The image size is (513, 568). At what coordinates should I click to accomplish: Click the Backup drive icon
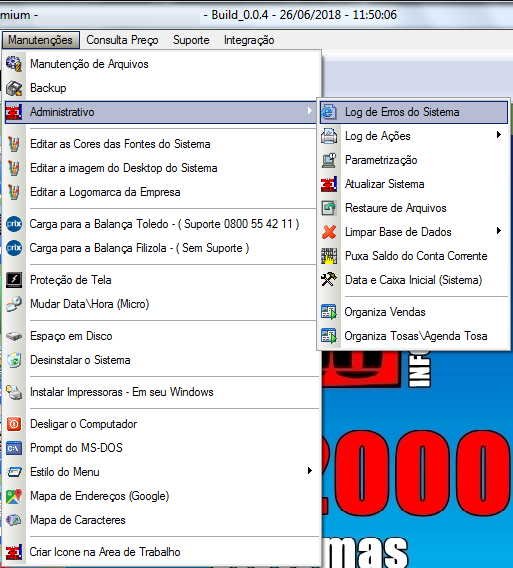click(x=14, y=88)
